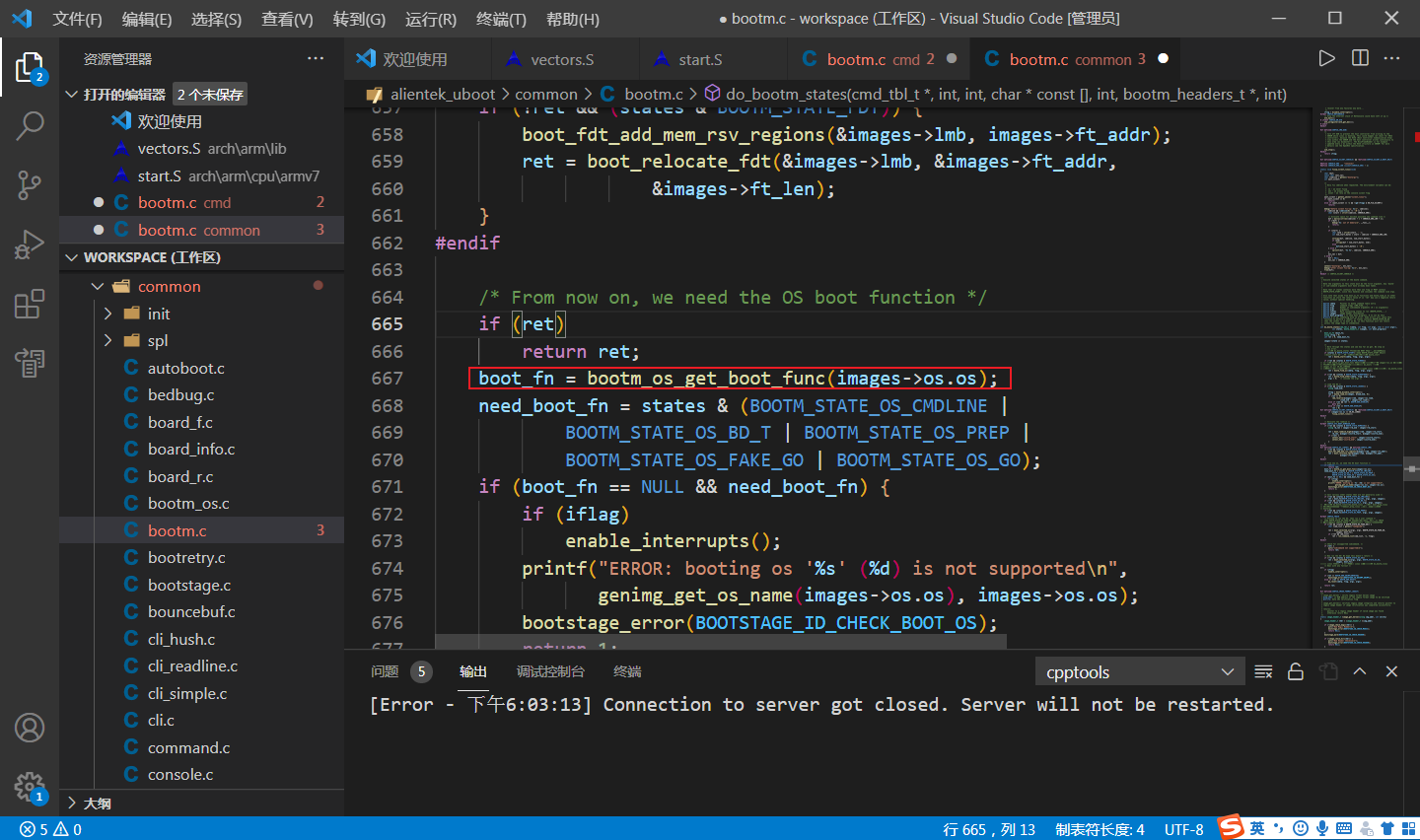Click line number 667 in gutter
1420x840 pixels.
387,379
